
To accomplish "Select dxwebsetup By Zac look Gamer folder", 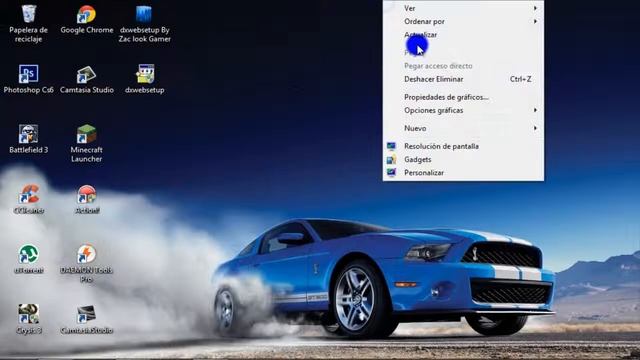I will click(144, 24).
